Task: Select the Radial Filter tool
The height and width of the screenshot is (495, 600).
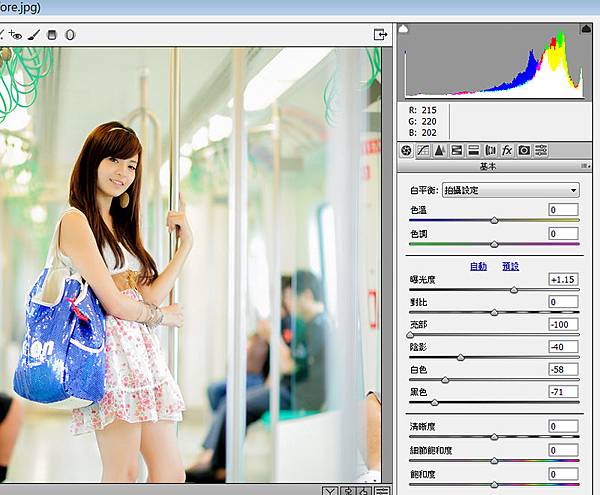Action: [70, 35]
